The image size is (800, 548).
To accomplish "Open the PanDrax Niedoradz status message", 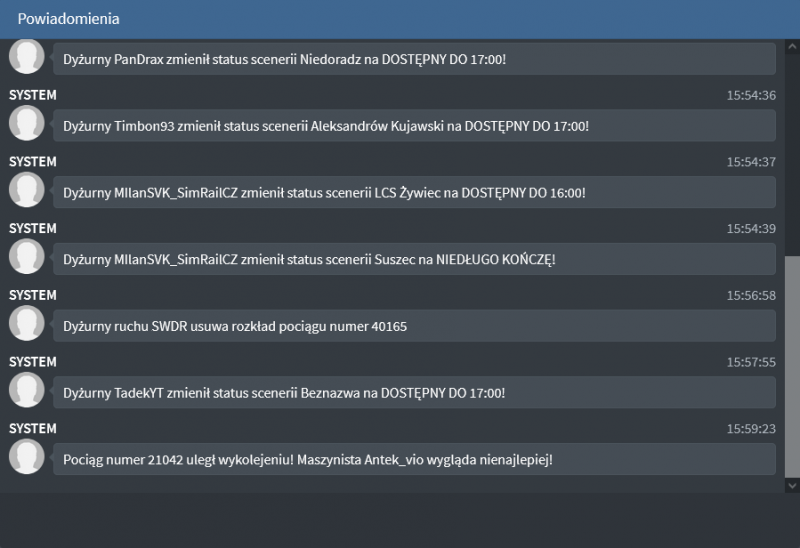I will pos(413,59).
